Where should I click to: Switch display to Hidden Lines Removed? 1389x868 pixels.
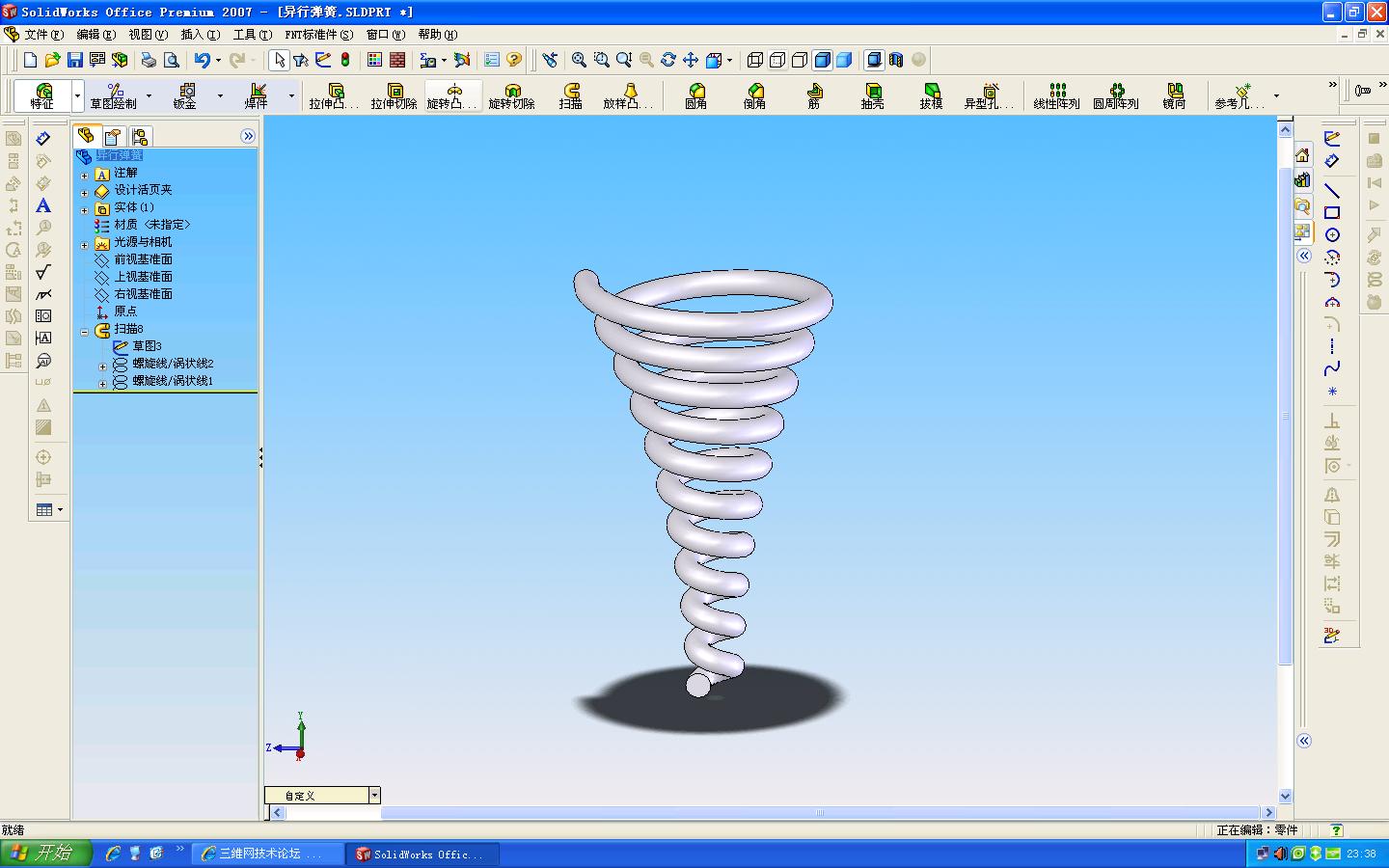click(800, 60)
